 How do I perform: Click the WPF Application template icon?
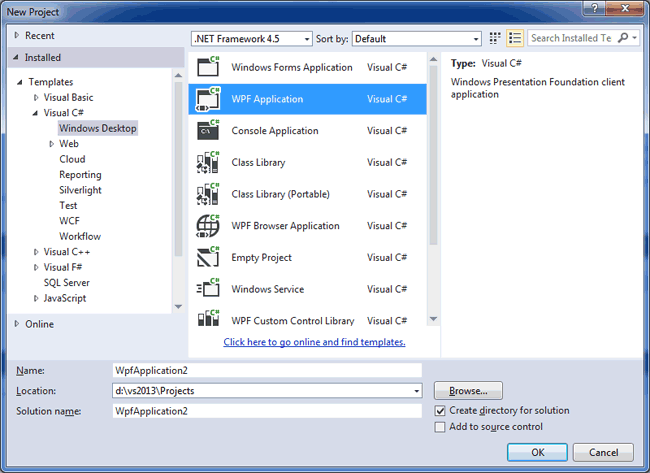tap(208, 99)
